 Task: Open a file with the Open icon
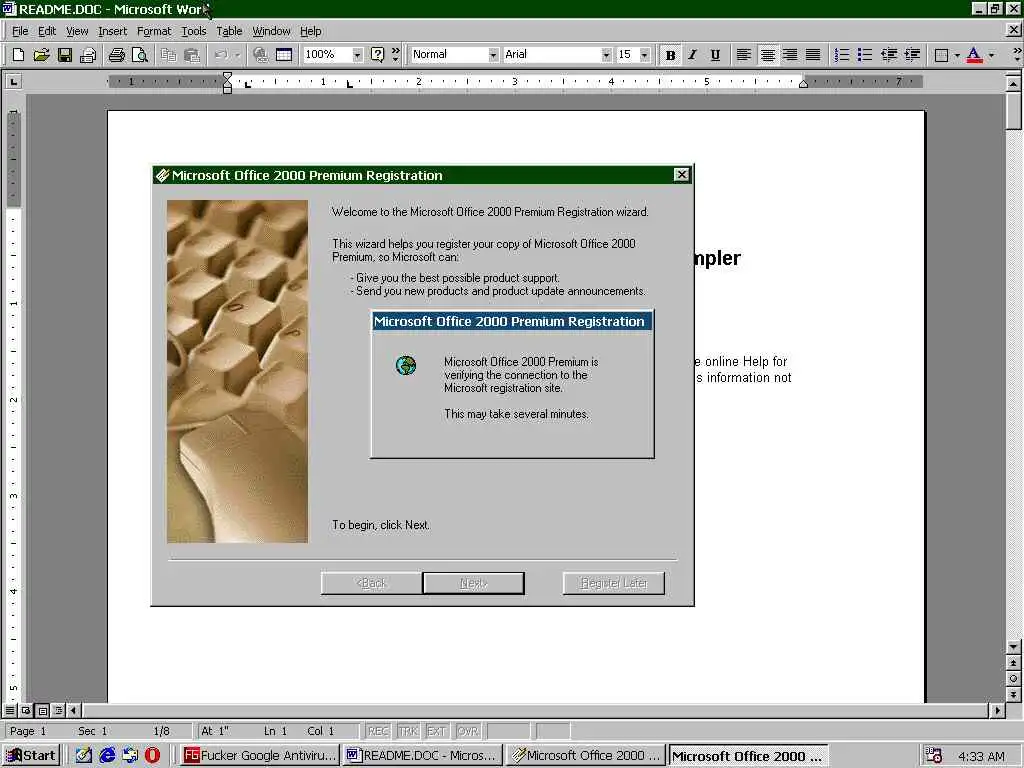tap(41, 55)
